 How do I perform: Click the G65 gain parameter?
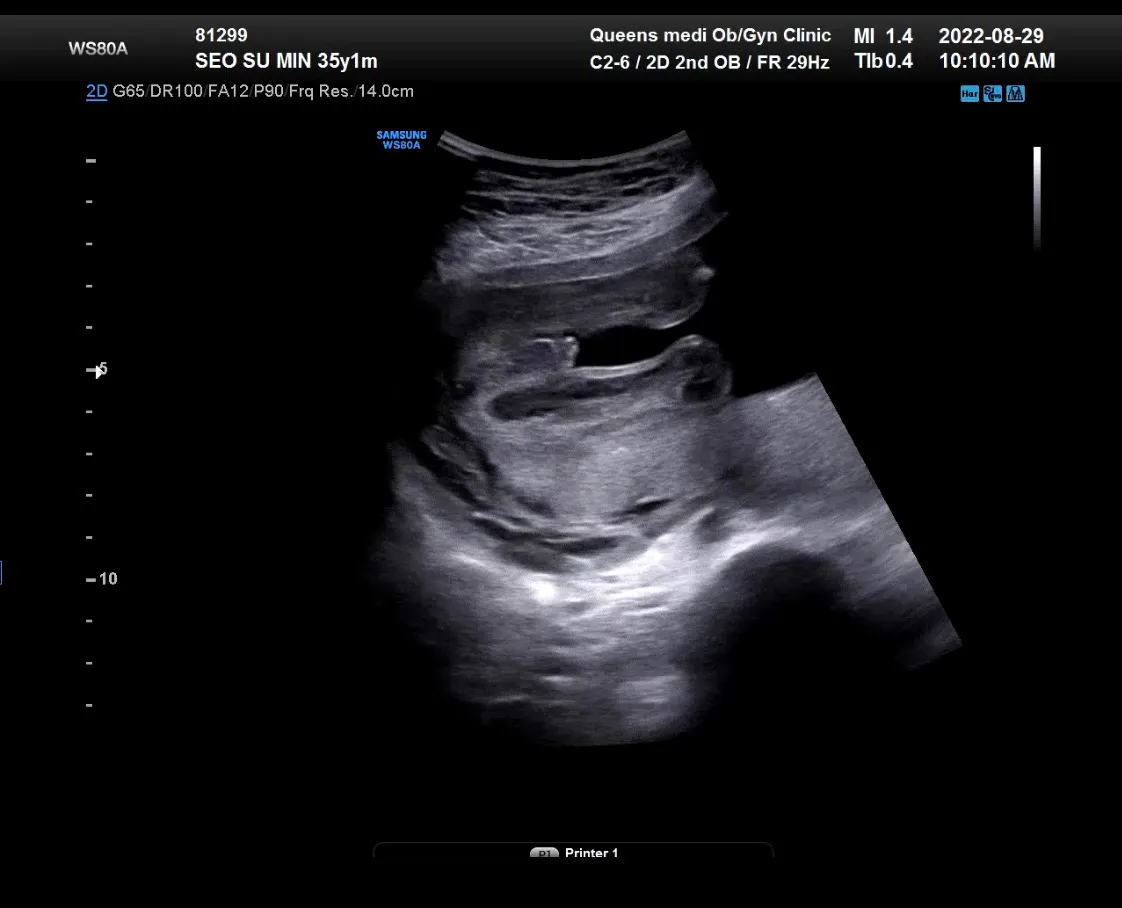[x=128, y=92]
